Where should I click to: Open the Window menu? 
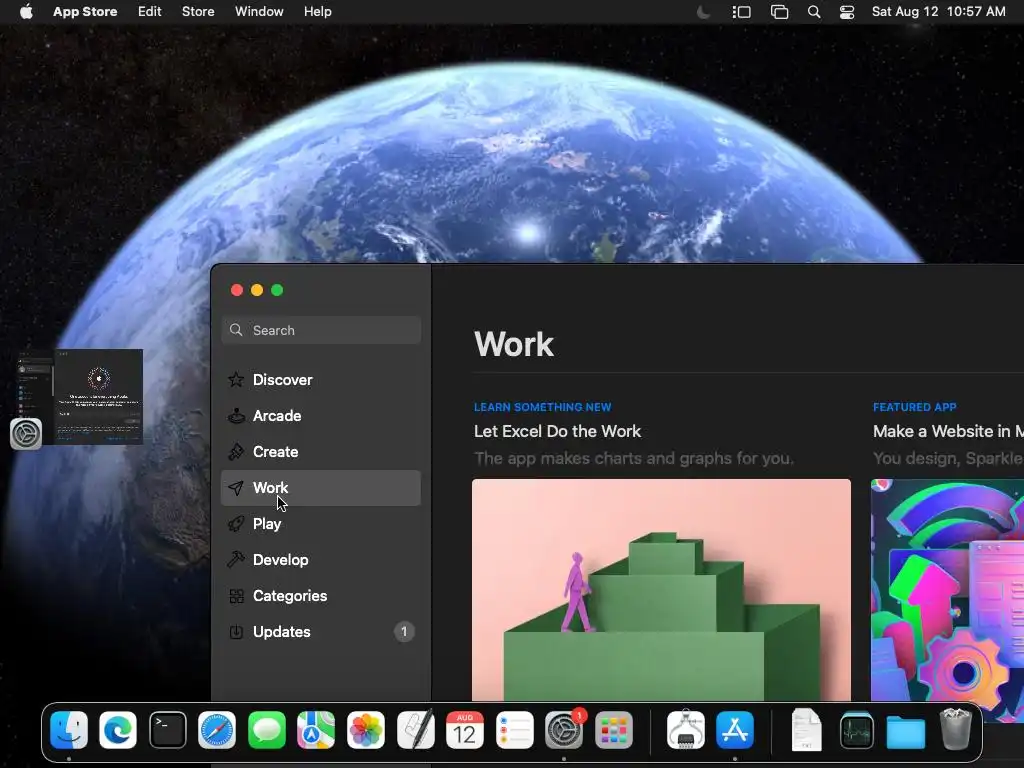point(259,12)
